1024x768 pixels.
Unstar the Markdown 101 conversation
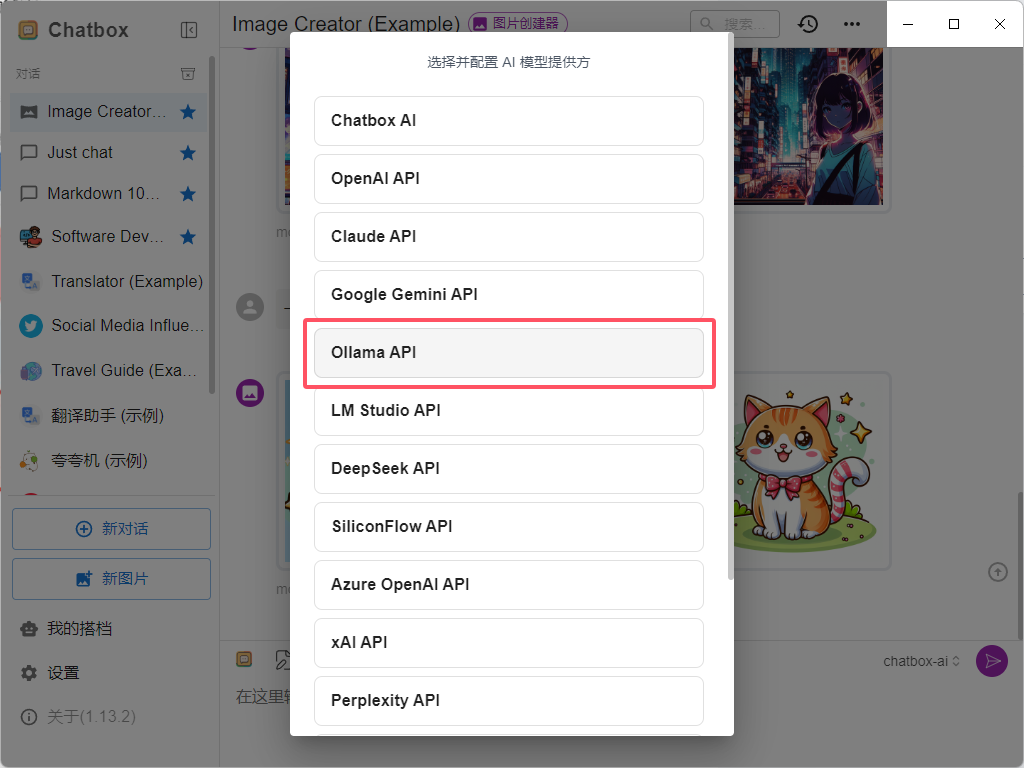188,194
